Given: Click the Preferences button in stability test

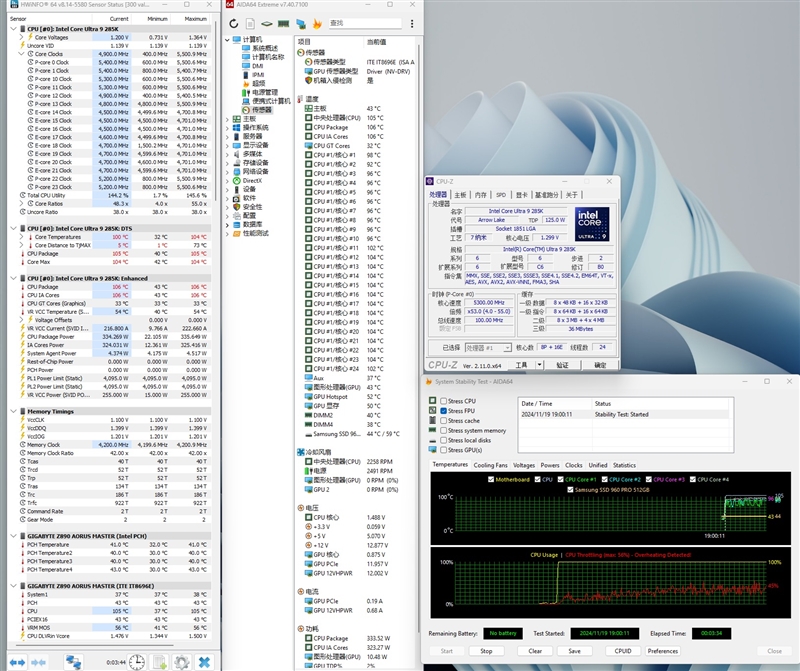Looking at the screenshot, I should click(x=662, y=649).
